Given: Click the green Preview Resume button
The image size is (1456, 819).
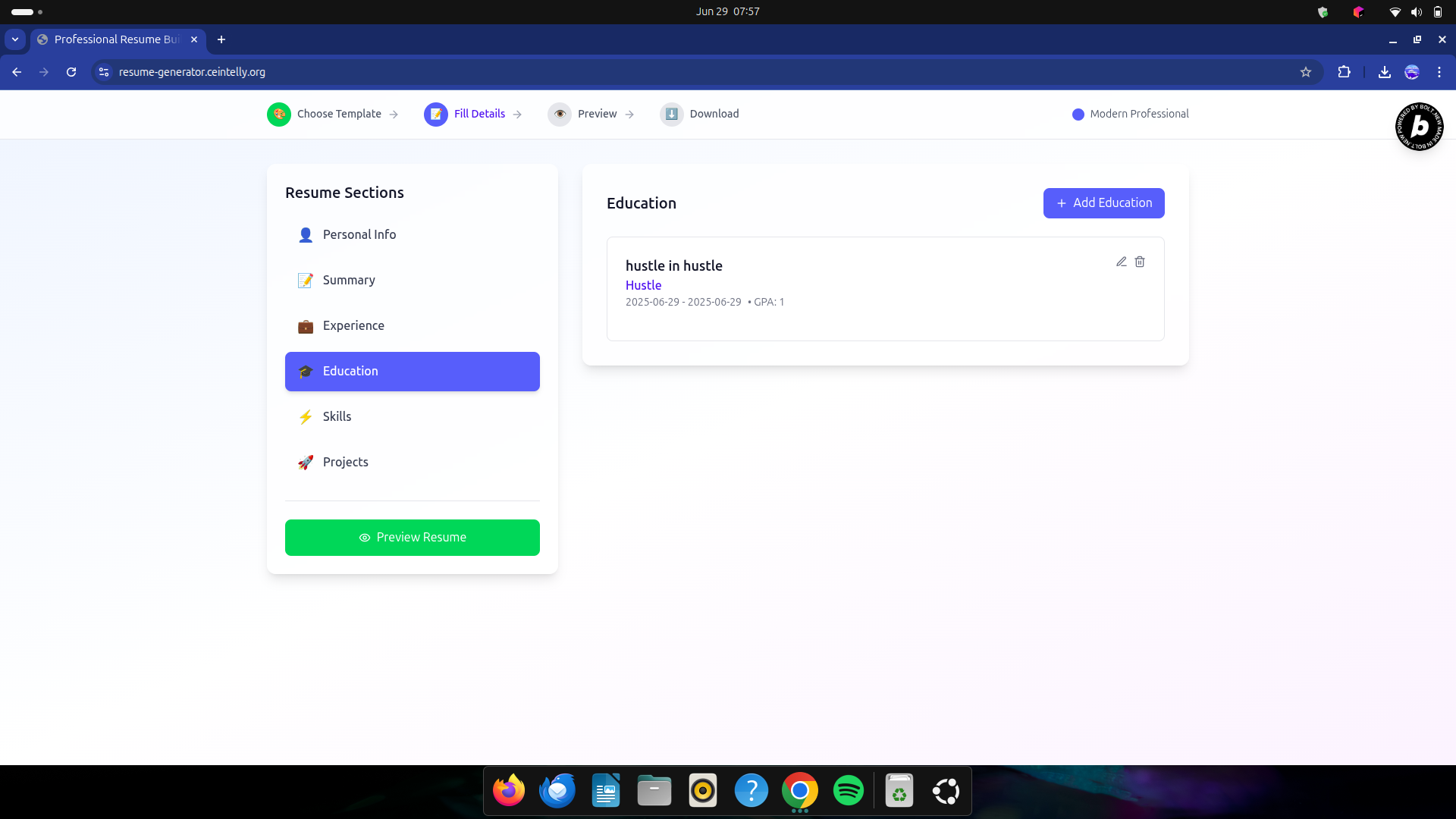Looking at the screenshot, I should coord(413,538).
